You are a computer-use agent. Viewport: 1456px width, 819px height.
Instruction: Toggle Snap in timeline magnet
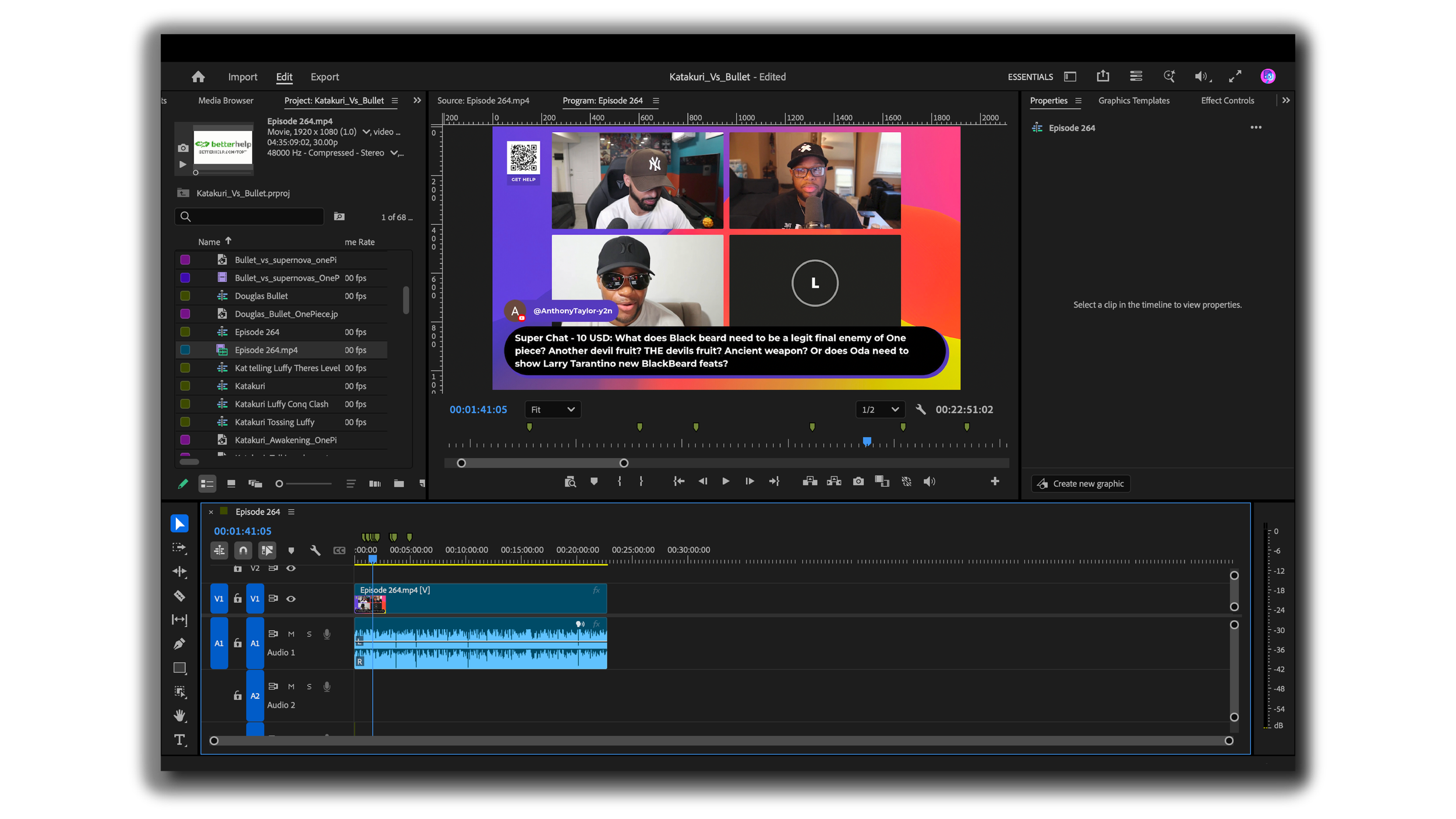[243, 550]
